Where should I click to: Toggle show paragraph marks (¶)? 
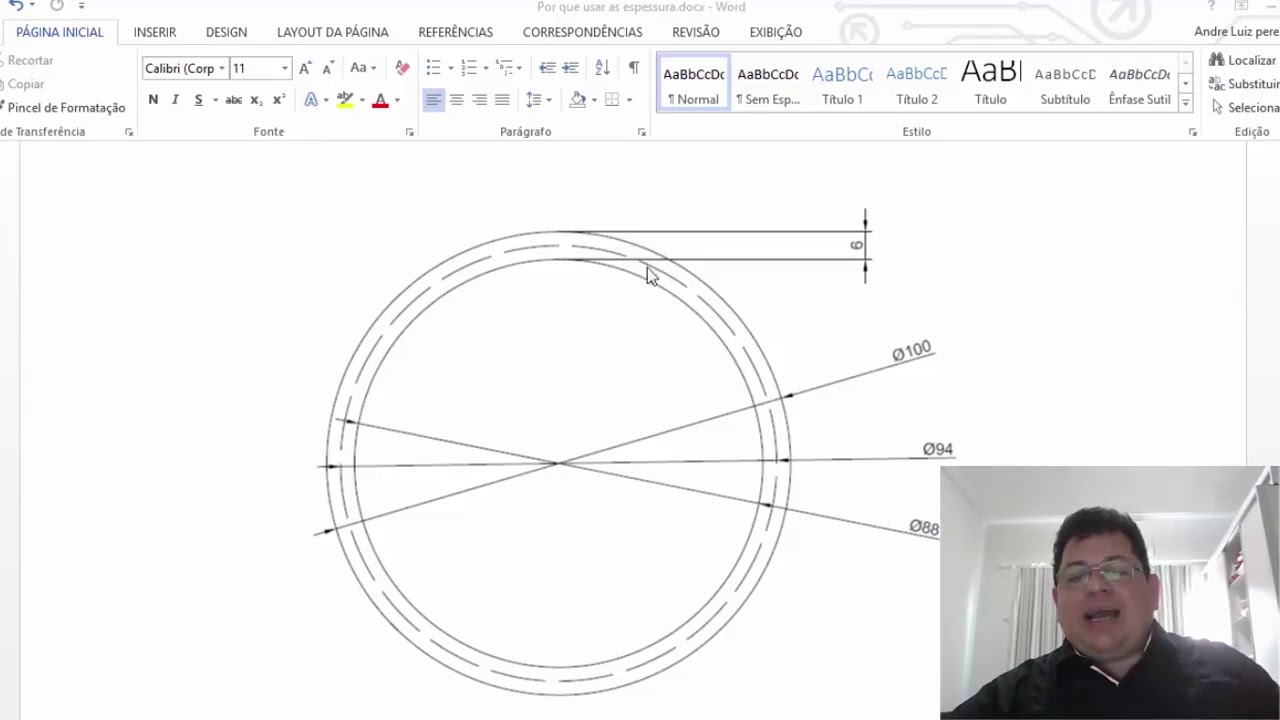click(633, 68)
